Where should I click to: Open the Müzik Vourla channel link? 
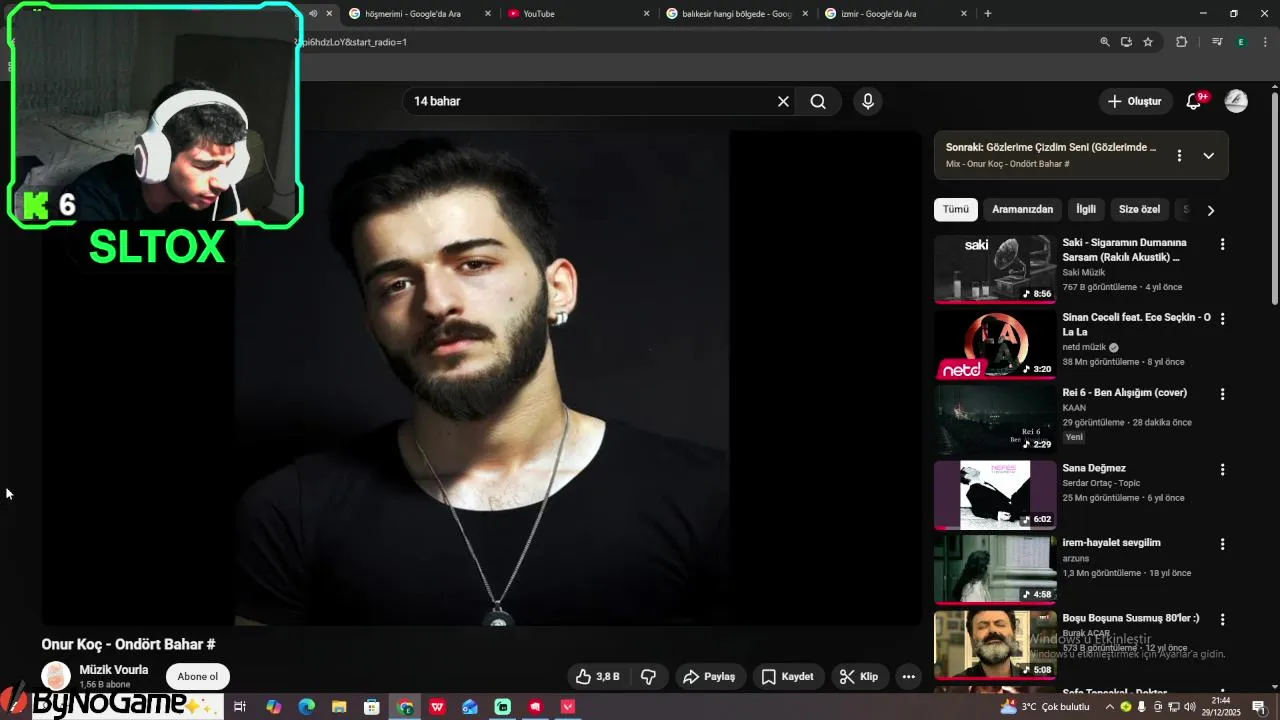114,670
